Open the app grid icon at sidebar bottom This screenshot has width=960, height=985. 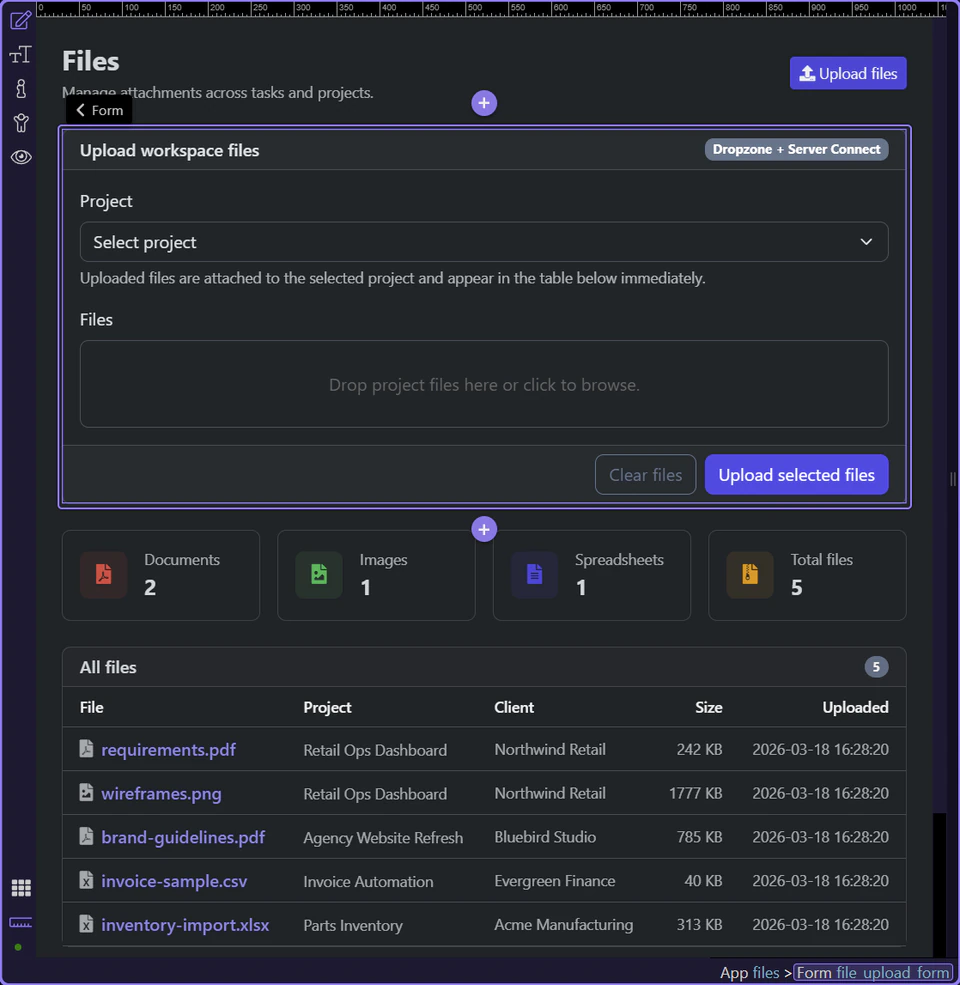pyautogui.click(x=20, y=887)
